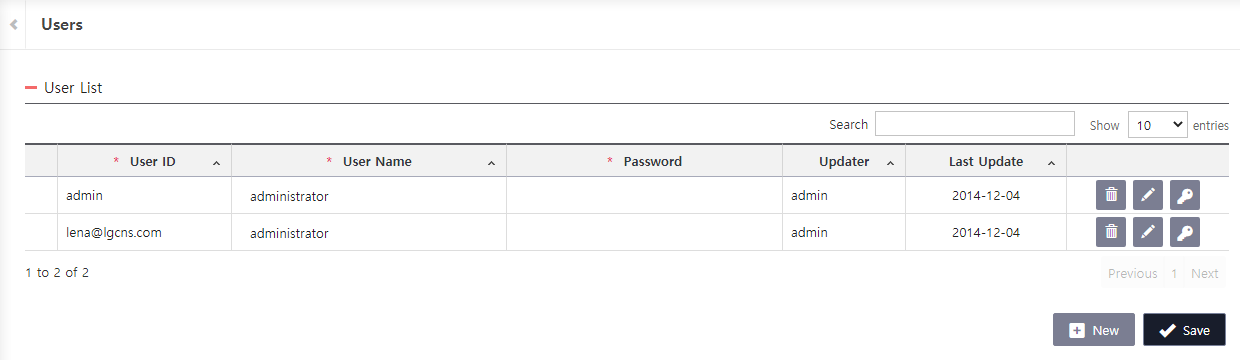Collapse sidebar using the left arrow
This screenshot has width=1240, height=360.
pyautogui.click(x=13, y=24)
